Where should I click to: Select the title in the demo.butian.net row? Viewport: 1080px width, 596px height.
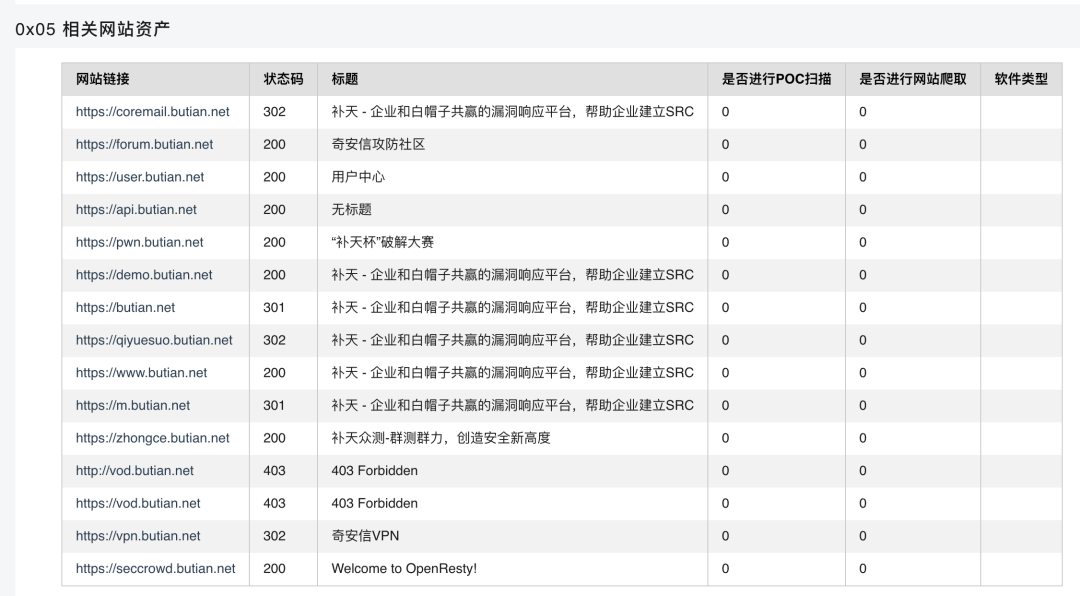[x=512, y=275]
